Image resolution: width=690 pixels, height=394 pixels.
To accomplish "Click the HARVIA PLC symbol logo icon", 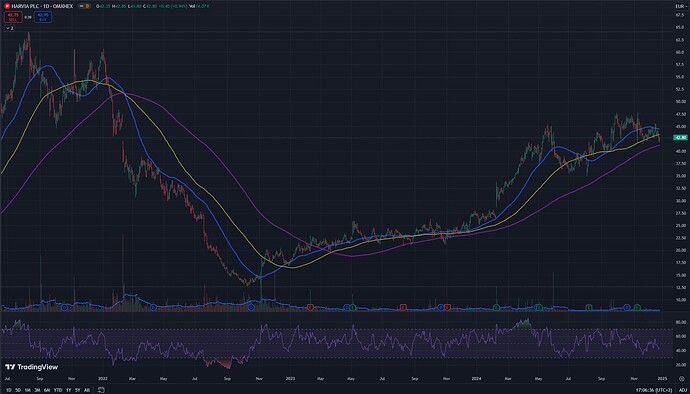I will (7, 7).
